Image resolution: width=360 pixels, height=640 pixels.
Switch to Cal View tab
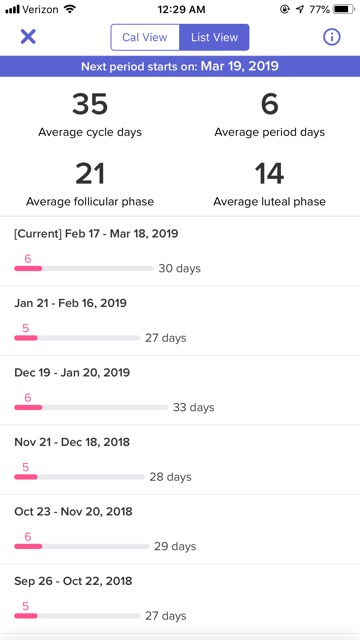pyautogui.click(x=145, y=37)
